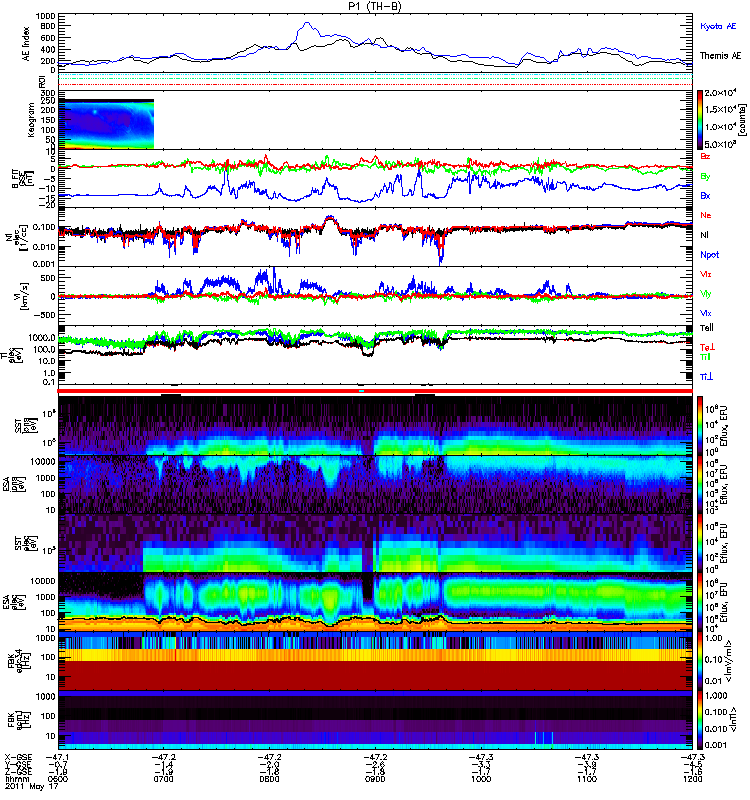The height and width of the screenshot is (800, 750).
Task: Click the green Viy legend label
Action: [705, 294]
